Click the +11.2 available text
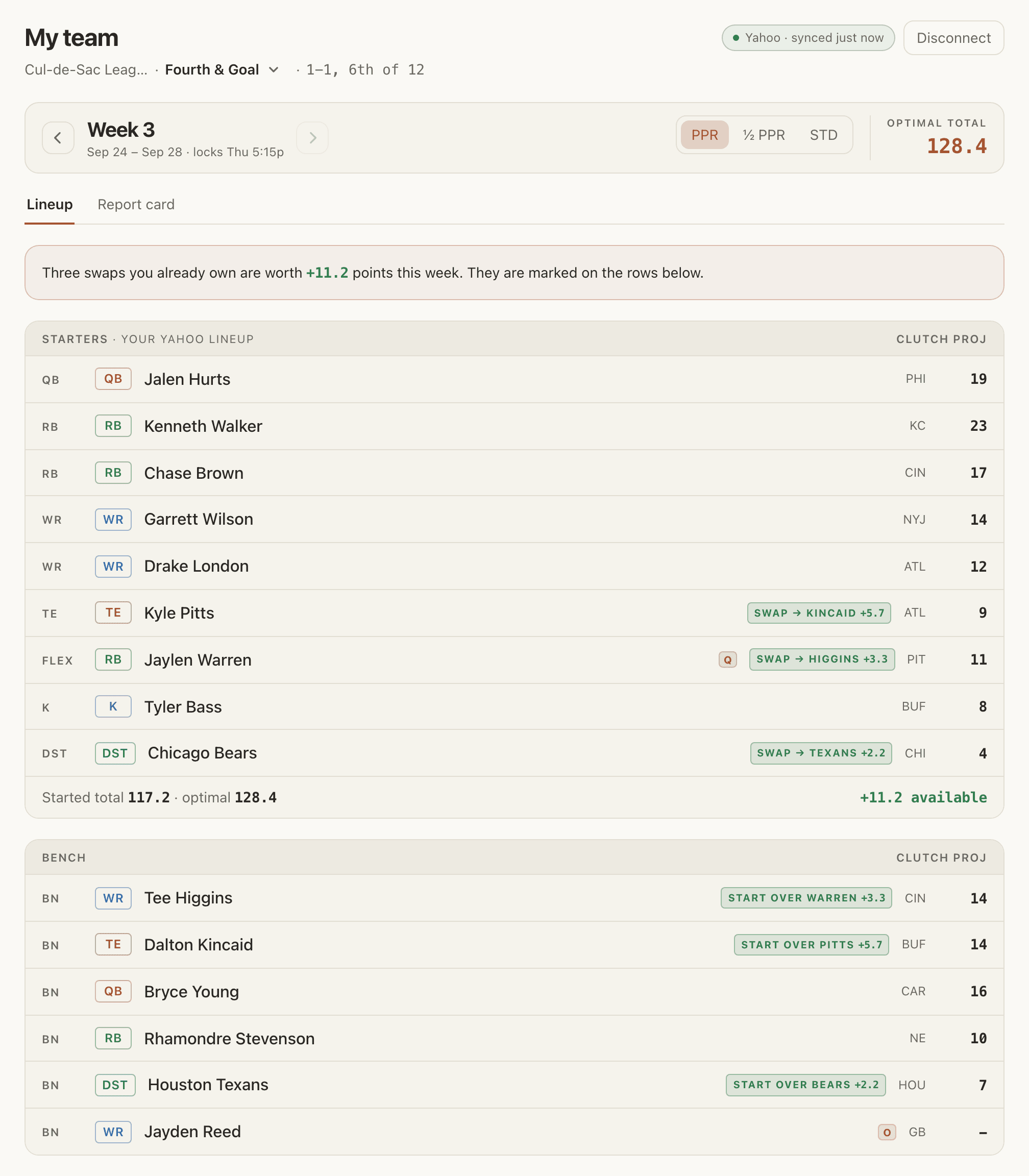This screenshot has height=1176, width=1029. point(923,797)
